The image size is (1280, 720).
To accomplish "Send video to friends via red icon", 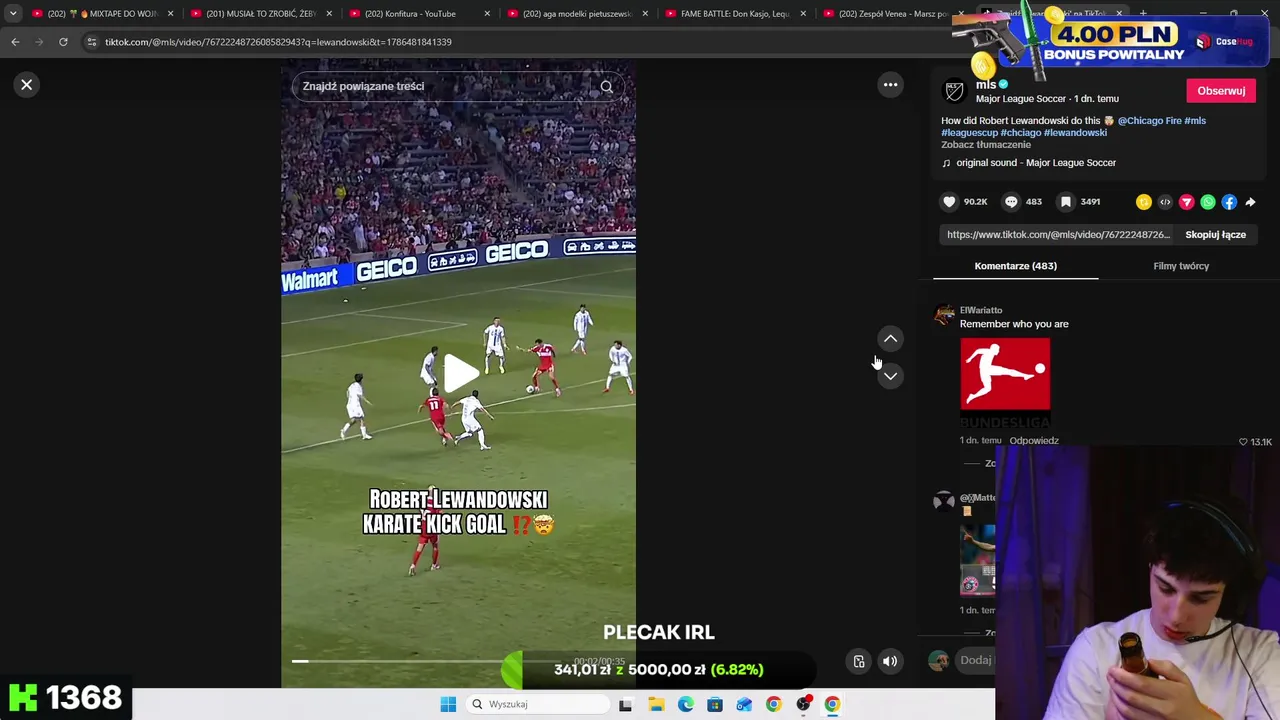I will coord(1187,202).
